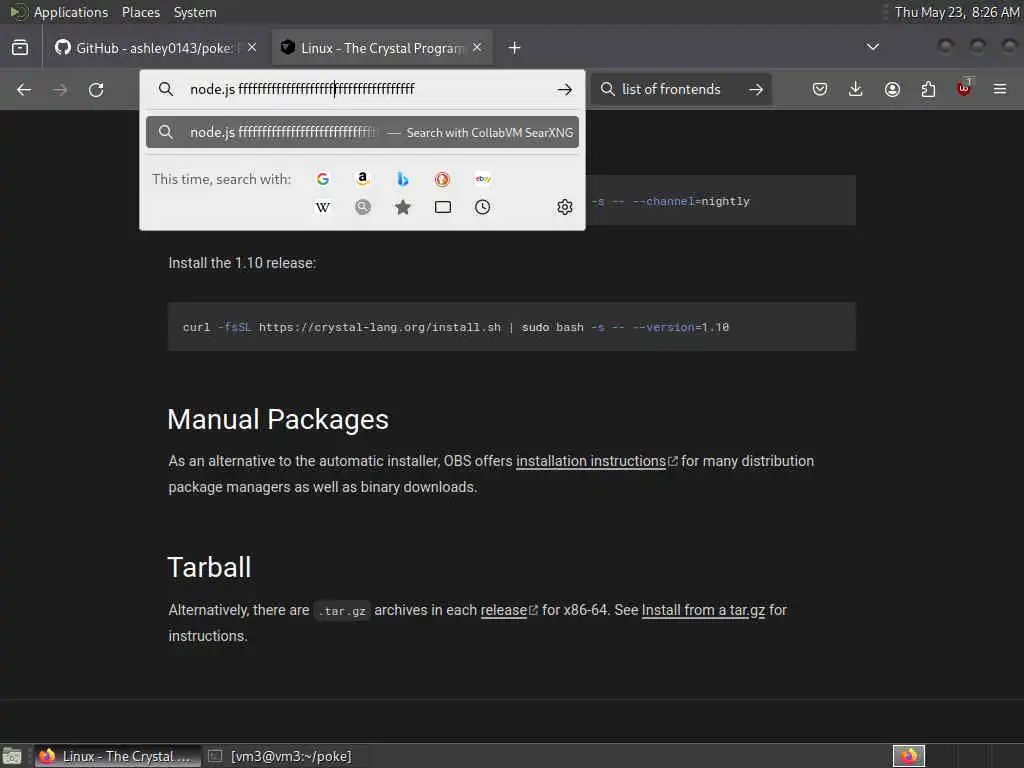Viewport: 1024px width, 768px height.
Task: Click the '--channel=nightly' code text
Action: pos(691,201)
